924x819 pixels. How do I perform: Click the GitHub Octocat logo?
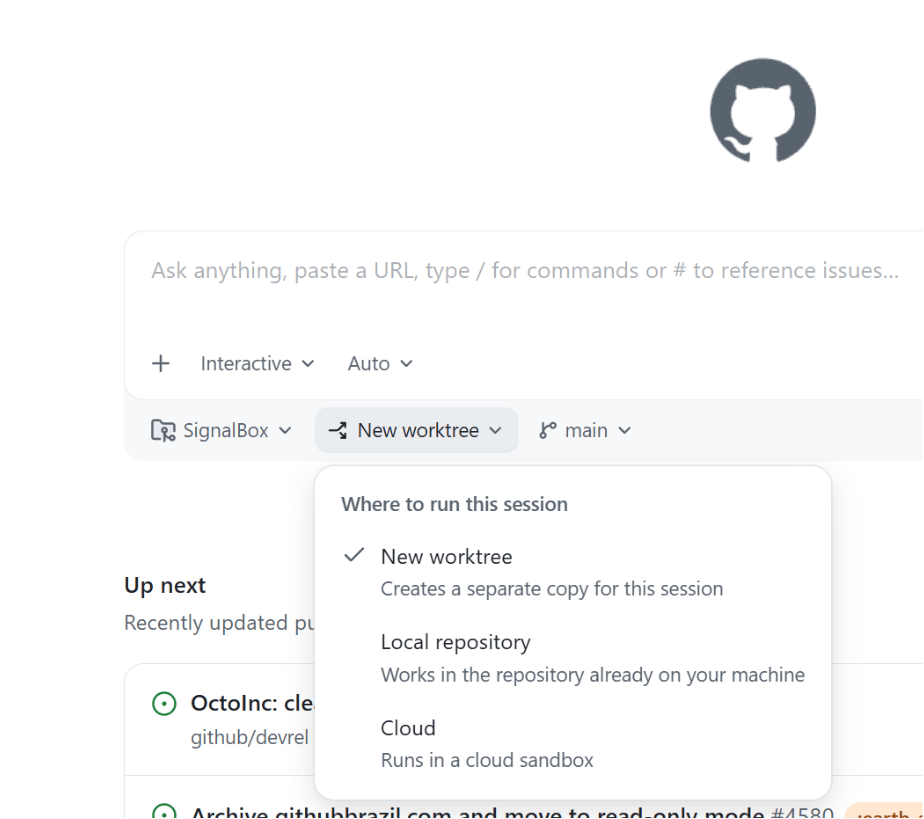coord(763,110)
